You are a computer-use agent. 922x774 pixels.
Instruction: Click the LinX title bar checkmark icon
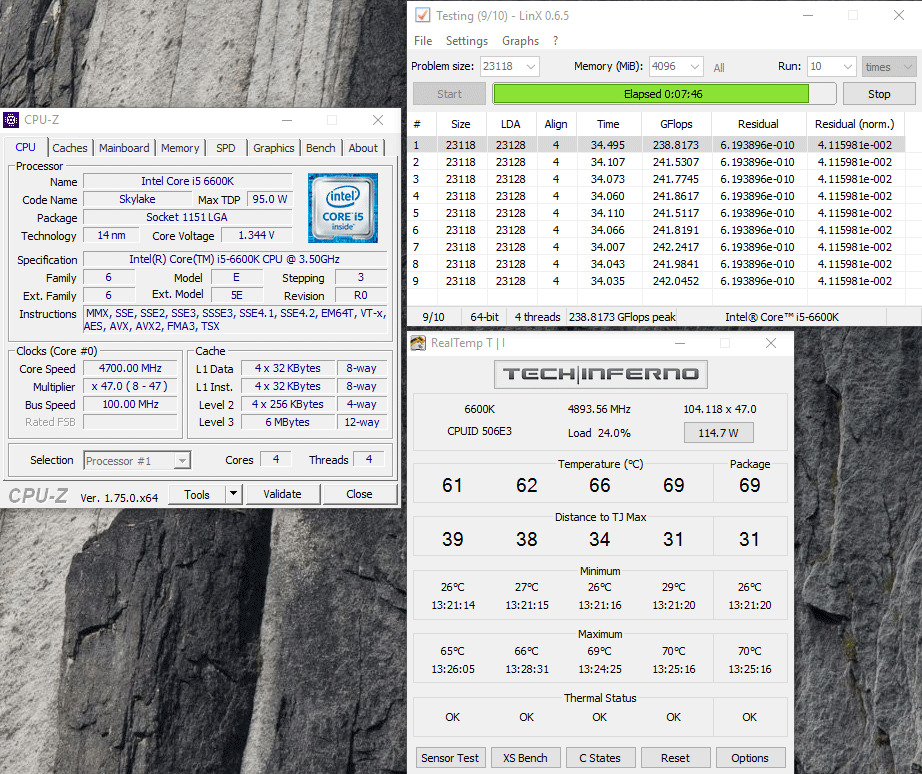click(422, 15)
